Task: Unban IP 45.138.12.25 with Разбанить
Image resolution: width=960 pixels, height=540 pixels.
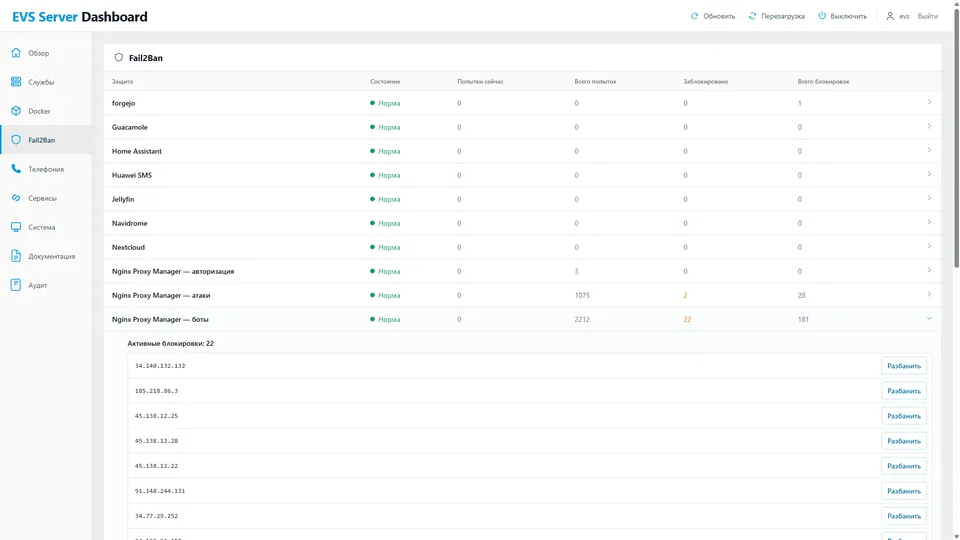Action: (x=904, y=416)
